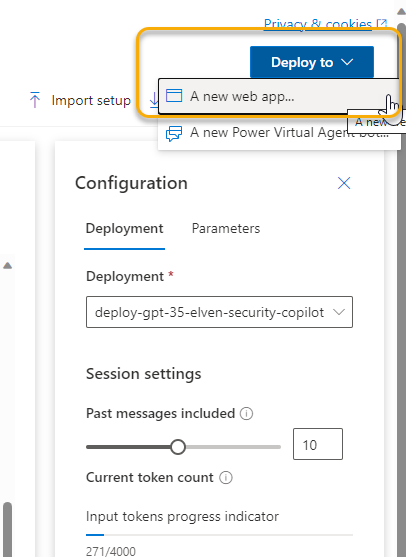Expand the Deploy to dropdown button
Viewport: 406px width, 557px height.
coord(312,62)
